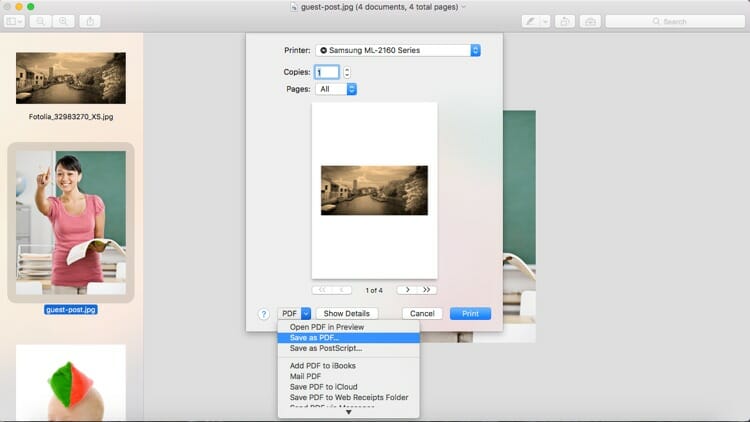Open the markup toolbox icon
750x422 pixels.
click(x=590, y=21)
